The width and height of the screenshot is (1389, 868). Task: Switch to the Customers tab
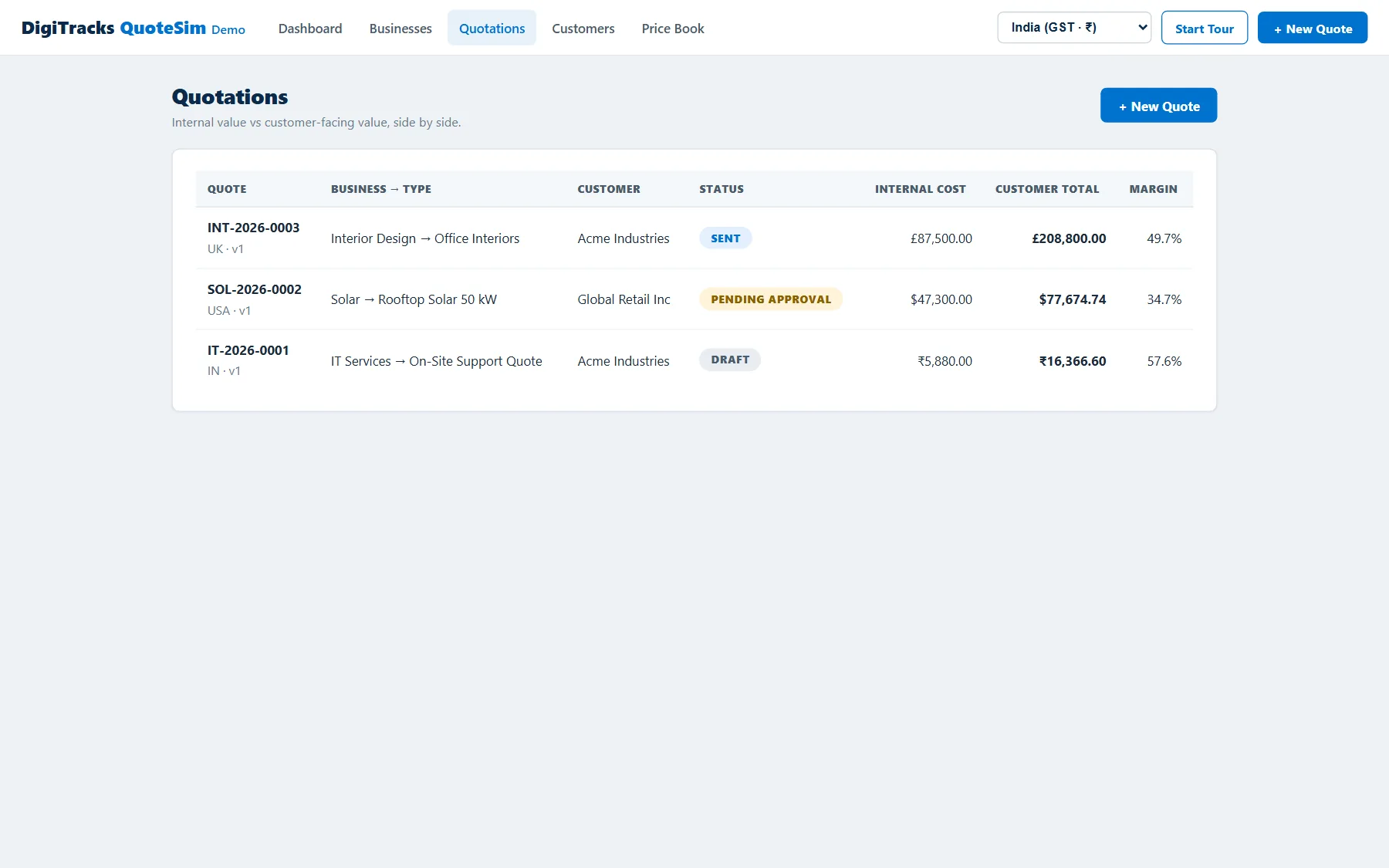[x=583, y=29]
